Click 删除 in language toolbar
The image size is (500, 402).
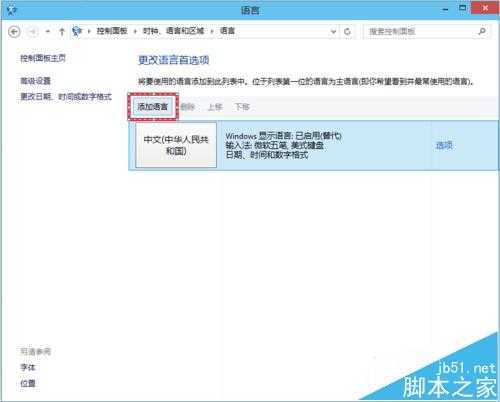(x=188, y=107)
